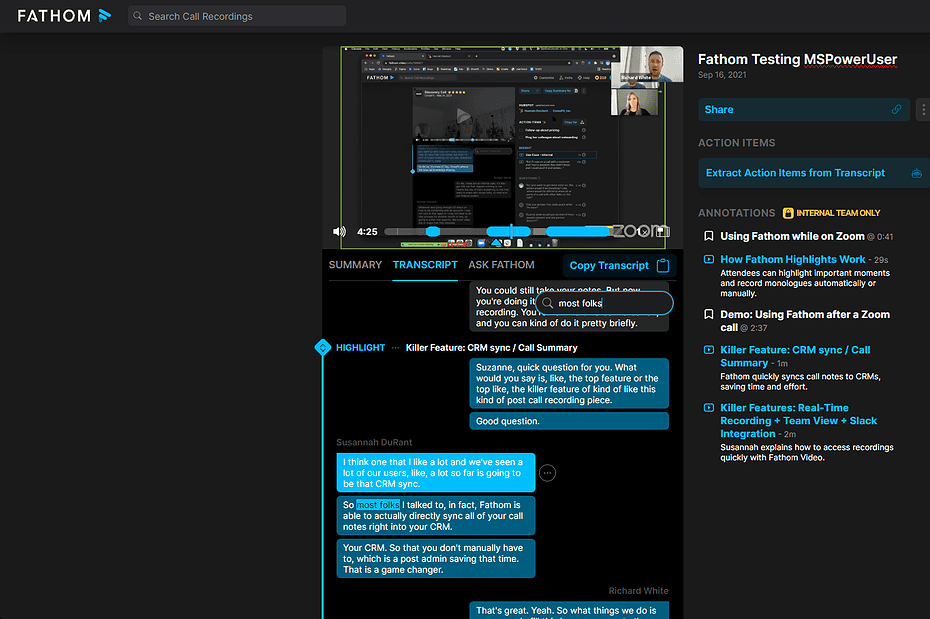Click highlight title in transcript 'Killer Feature: CRM sync / Call Summary'

(x=491, y=348)
